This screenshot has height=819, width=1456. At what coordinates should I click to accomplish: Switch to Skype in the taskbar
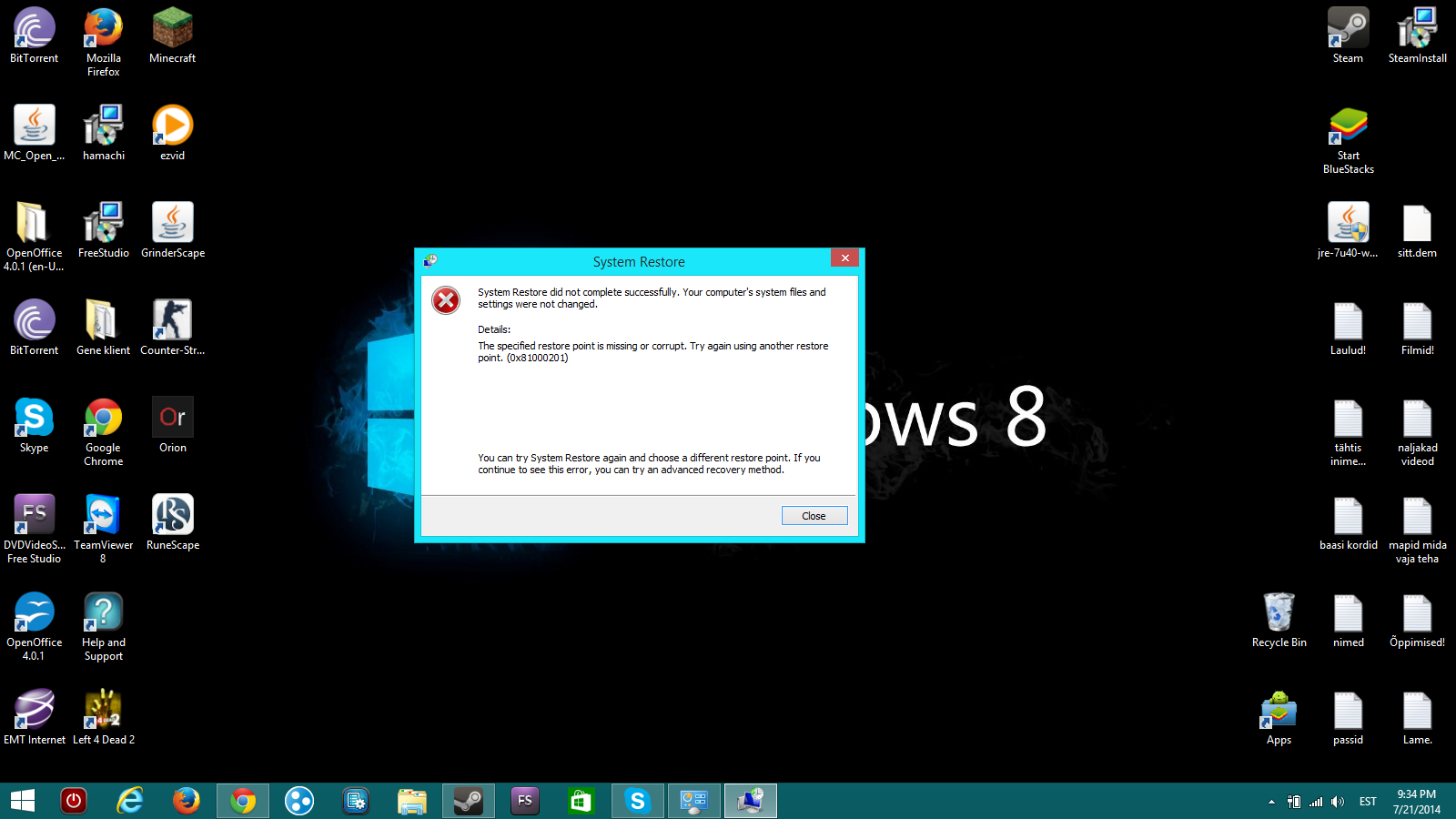click(x=637, y=801)
